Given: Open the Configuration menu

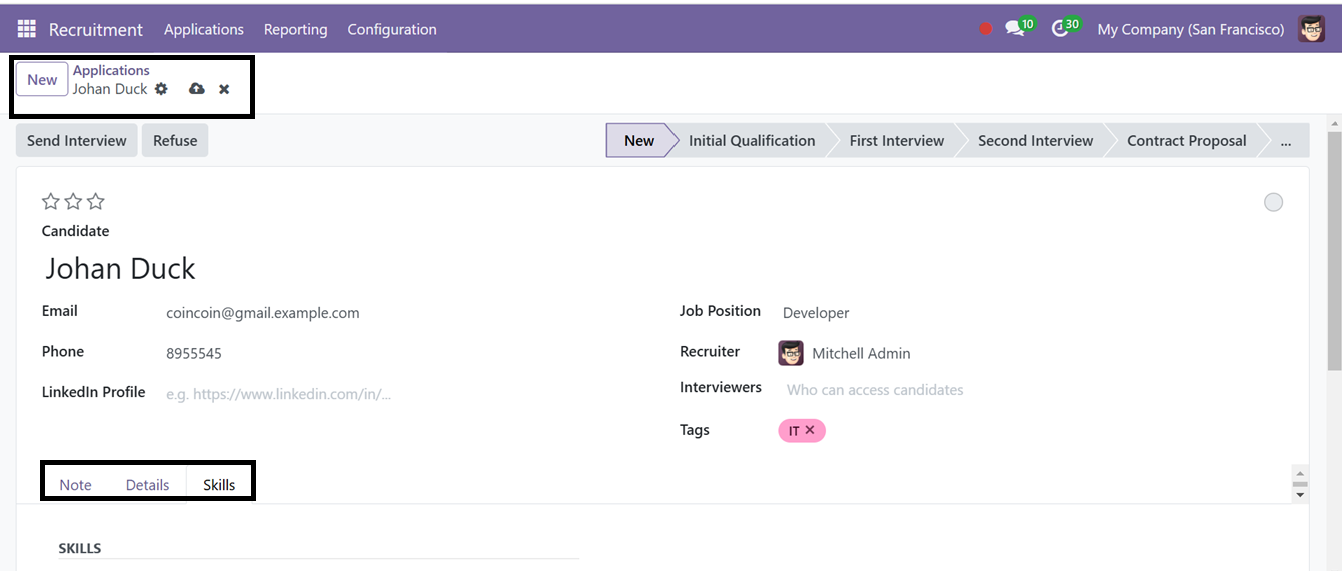Looking at the screenshot, I should [x=392, y=29].
